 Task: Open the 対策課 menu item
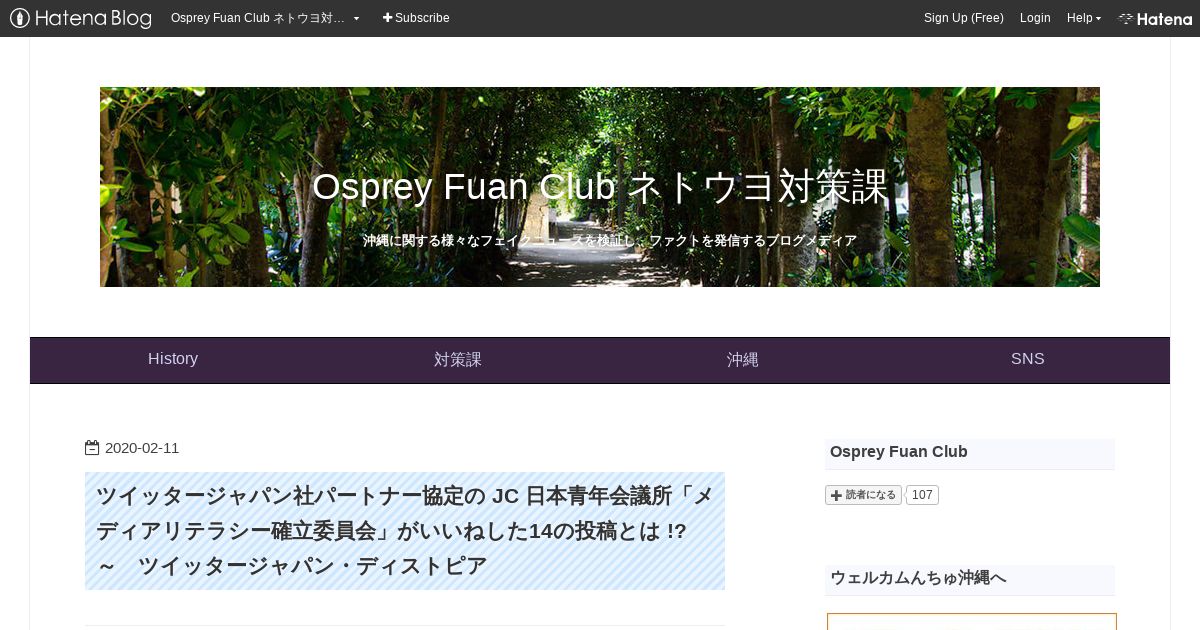pos(458,359)
